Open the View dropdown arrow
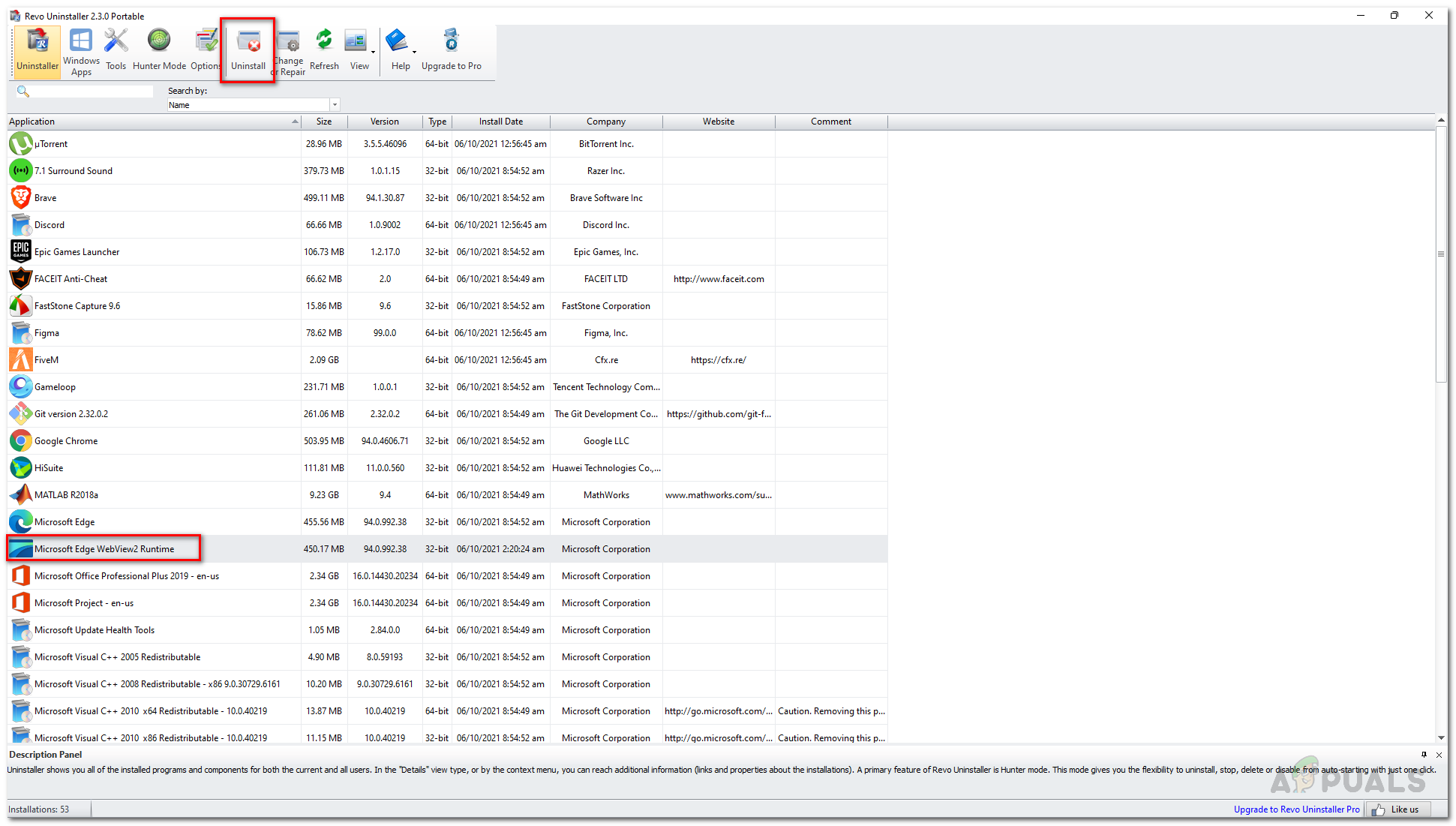 pos(373,53)
